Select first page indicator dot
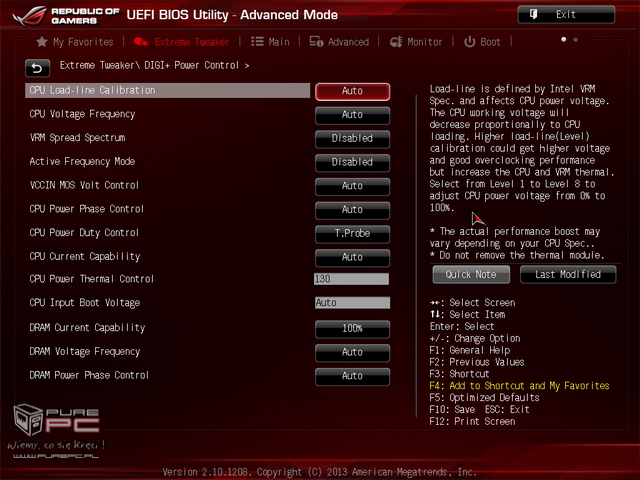 pyautogui.click(x=564, y=40)
